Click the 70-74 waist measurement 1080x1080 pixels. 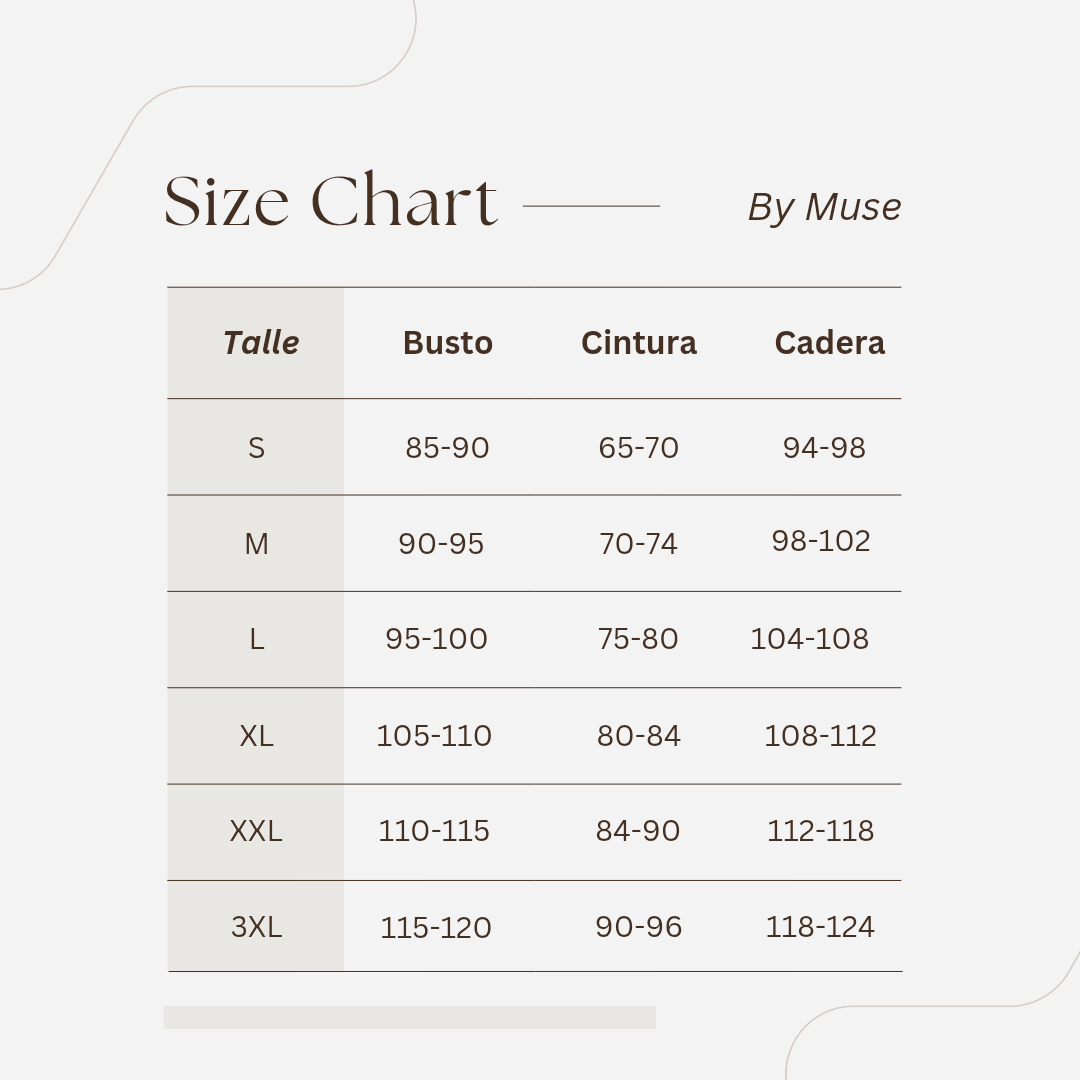click(638, 544)
